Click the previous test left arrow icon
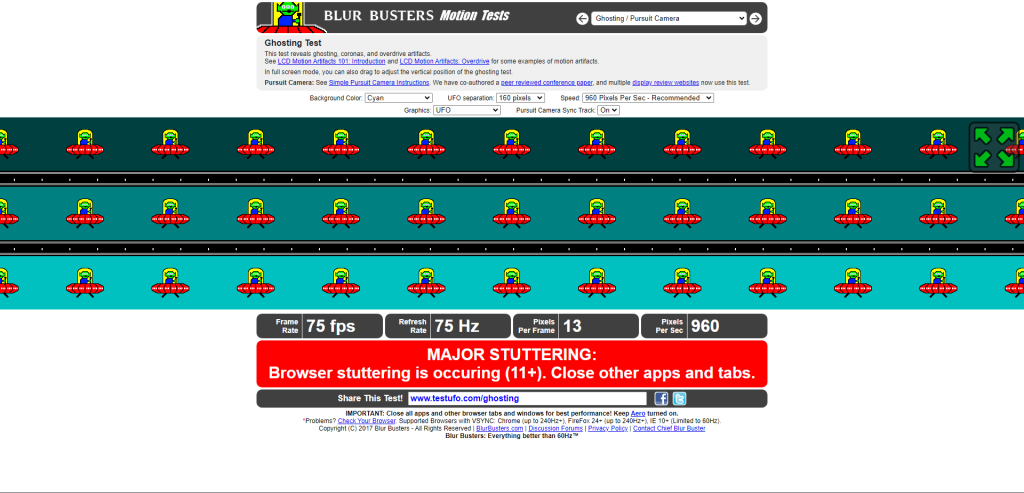This screenshot has height=493, width=1024. coord(582,18)
